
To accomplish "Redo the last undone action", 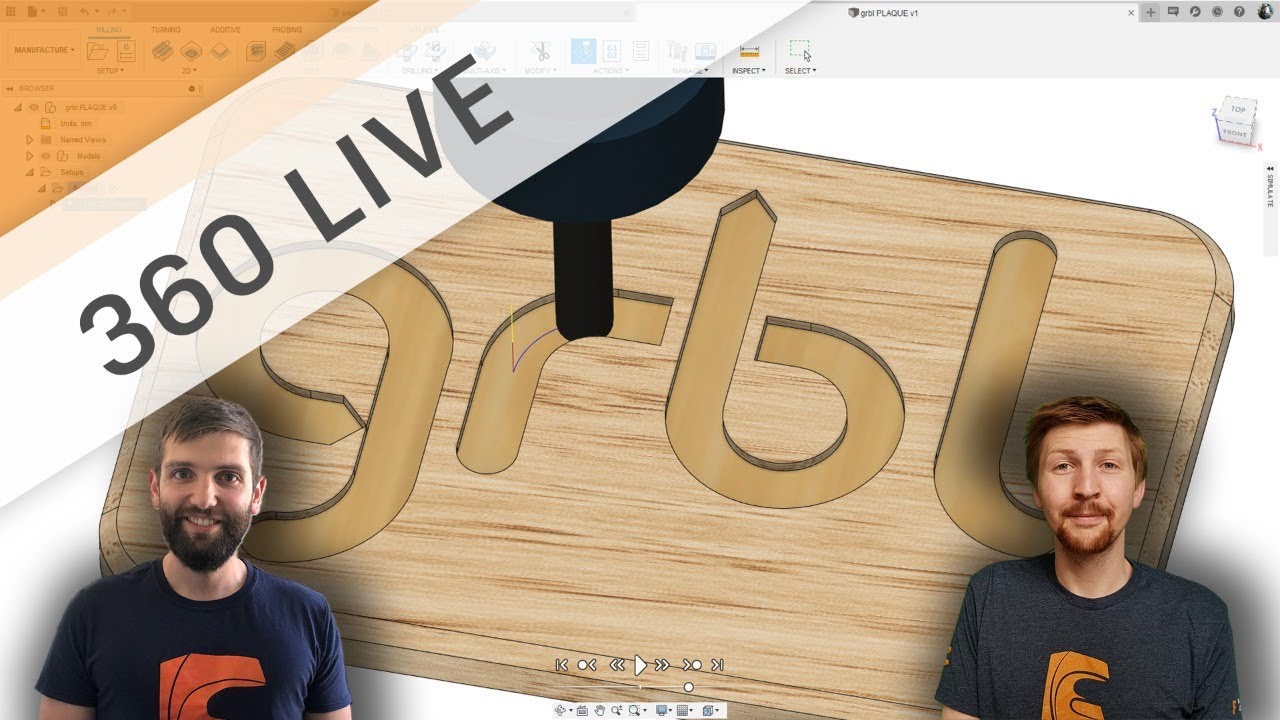I will 110,12.
